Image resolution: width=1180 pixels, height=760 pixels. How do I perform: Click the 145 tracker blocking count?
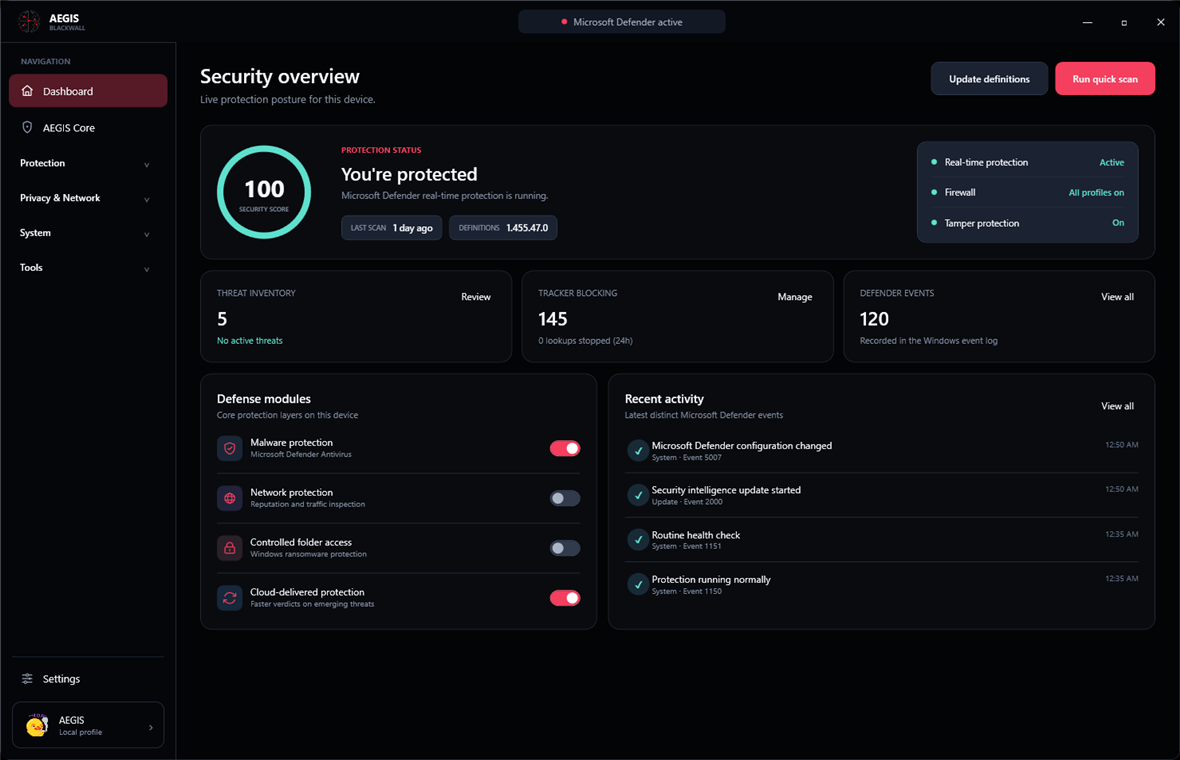552,319
